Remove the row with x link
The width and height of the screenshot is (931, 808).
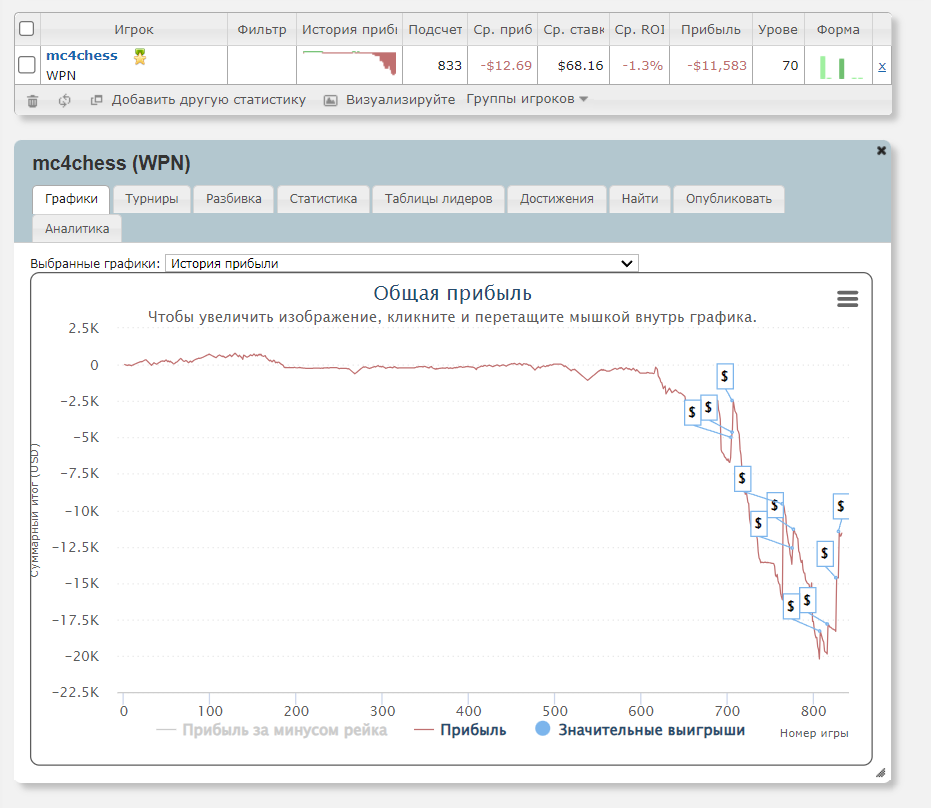(x=881, y=67)
